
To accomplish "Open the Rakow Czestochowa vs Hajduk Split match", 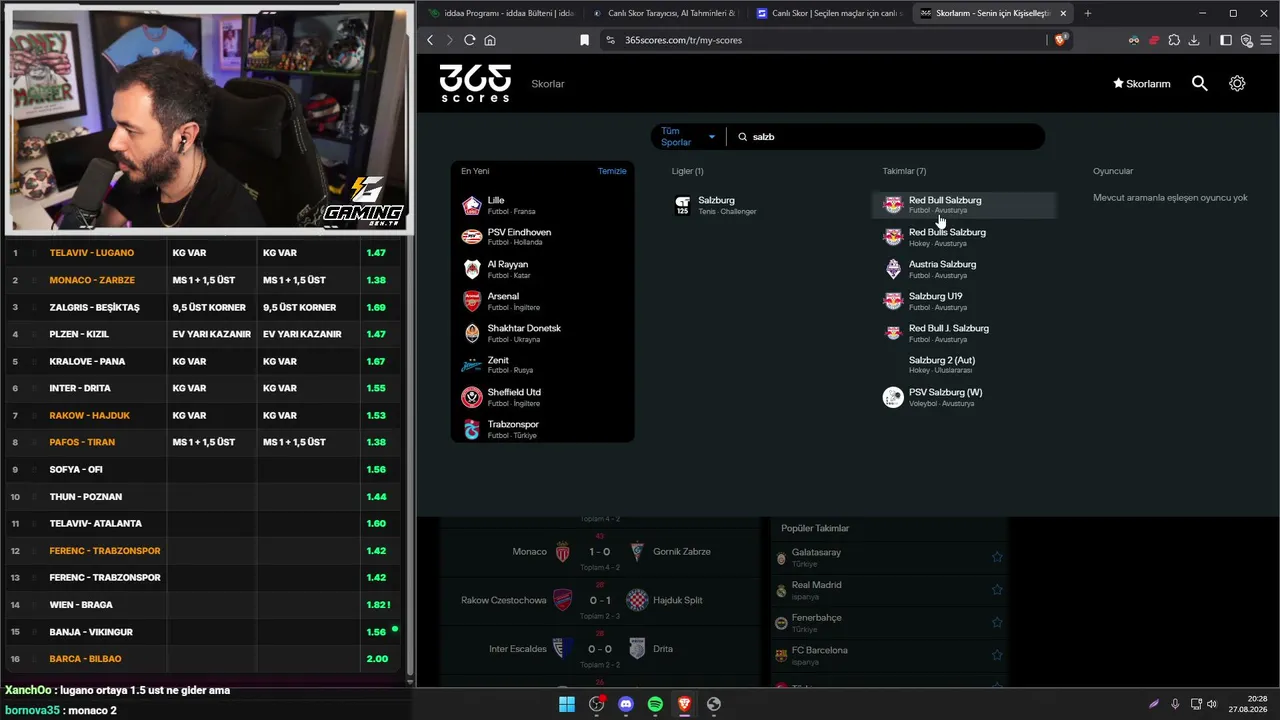I will 599,600.
